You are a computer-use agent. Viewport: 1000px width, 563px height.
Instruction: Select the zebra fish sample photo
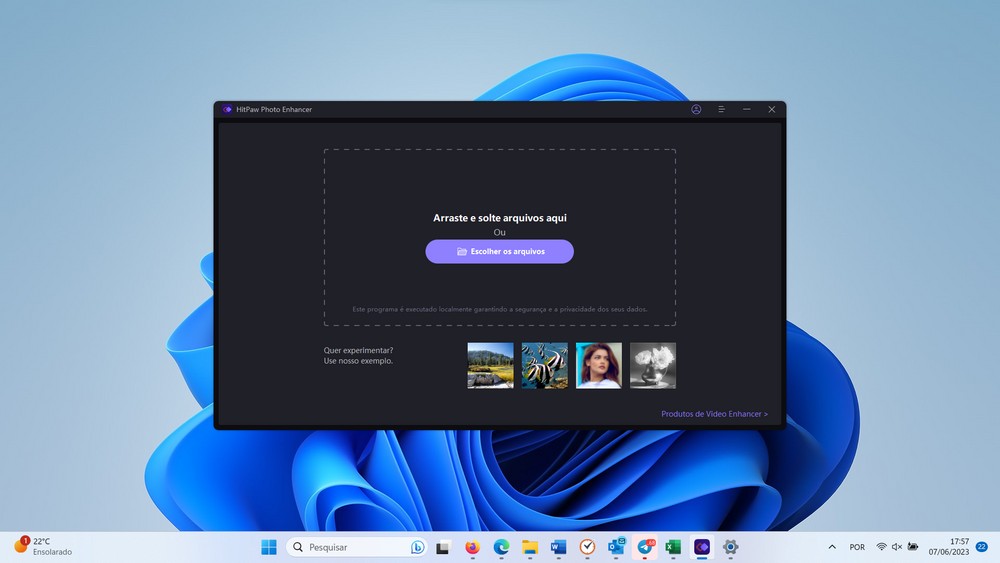[544, 366]
